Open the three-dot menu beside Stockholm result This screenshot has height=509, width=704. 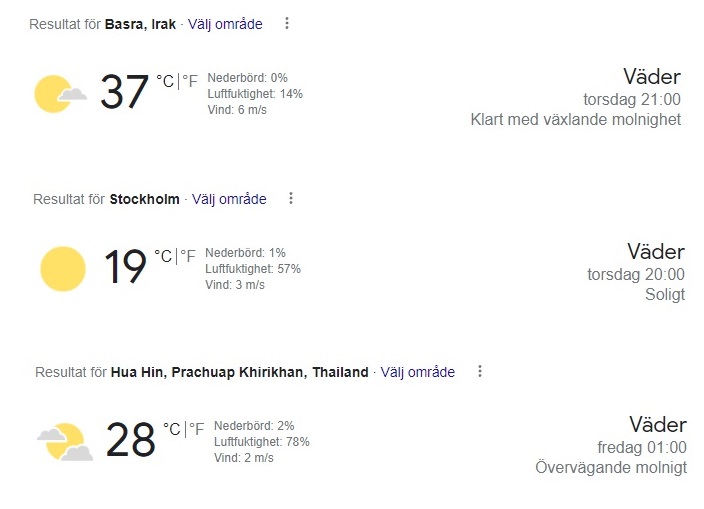[291, 198]
